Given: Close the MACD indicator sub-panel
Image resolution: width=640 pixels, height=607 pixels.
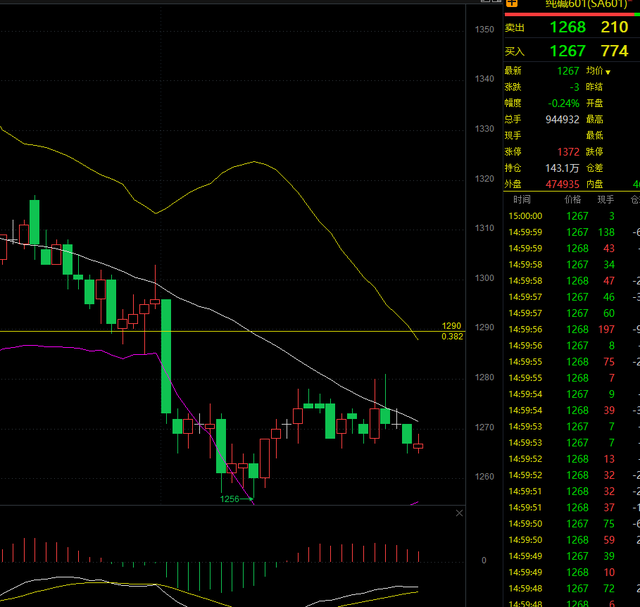Looking at the screenshot, I should point(459,513).
